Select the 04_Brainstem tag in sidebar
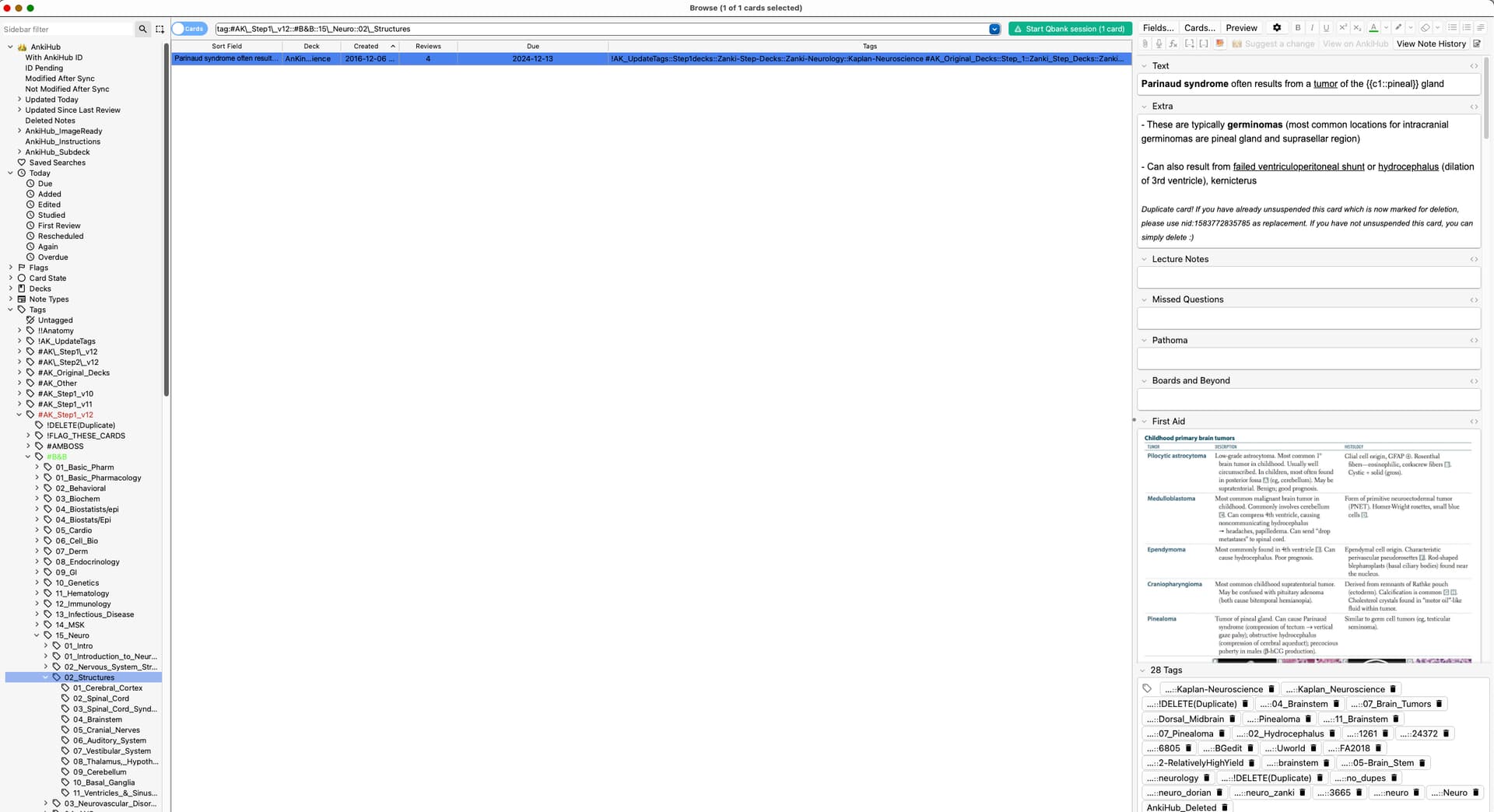This screenshot has width=1494, height=812. click(x=97, y=719)
